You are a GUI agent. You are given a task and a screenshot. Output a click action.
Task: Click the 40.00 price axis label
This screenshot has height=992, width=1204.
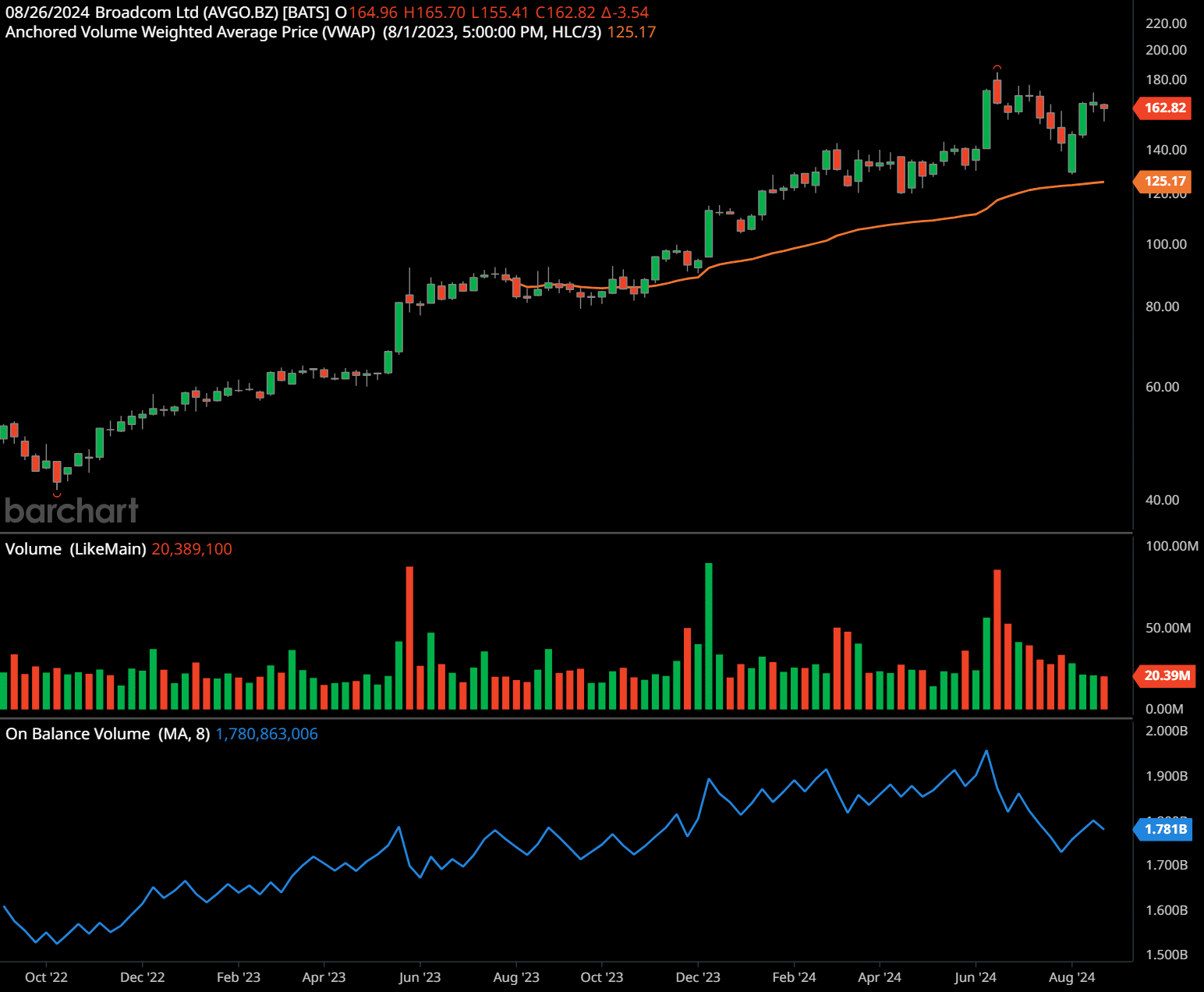point(1162,500)
